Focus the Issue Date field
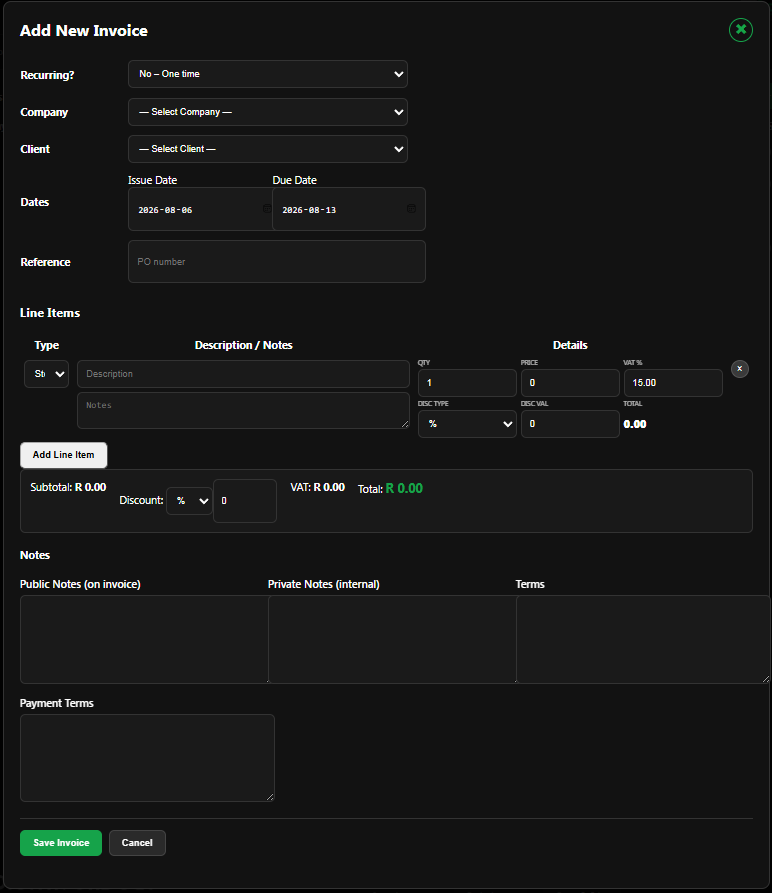The height and width of the screenshot is (893, 772). (200, 209)
